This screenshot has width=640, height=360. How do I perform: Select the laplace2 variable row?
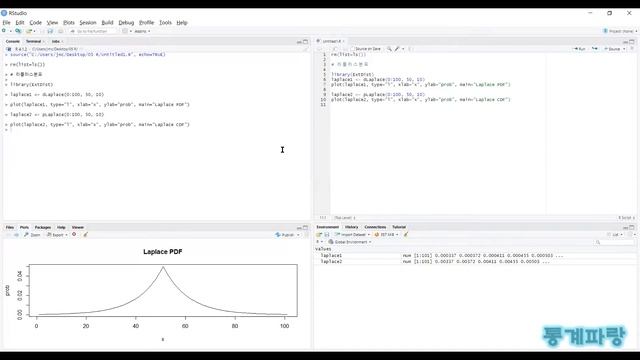point(476,262)
